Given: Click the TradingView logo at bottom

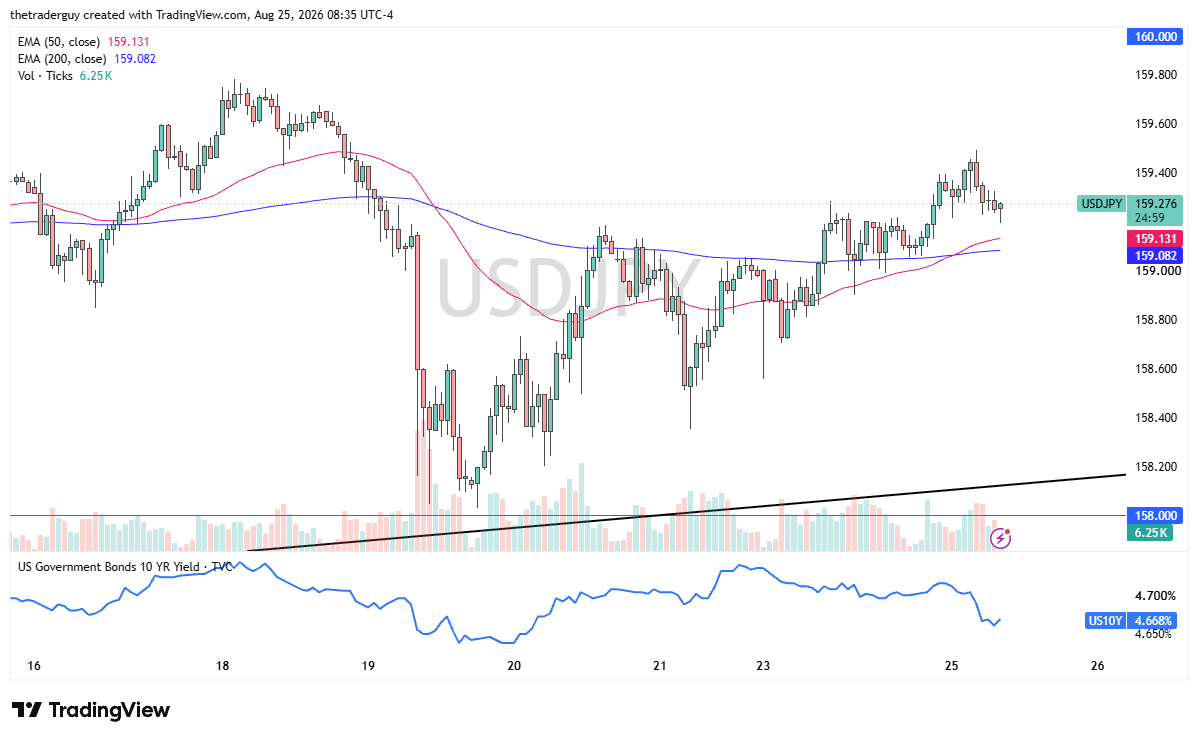Looking at the screenshot, I should (x=90, y=710).
